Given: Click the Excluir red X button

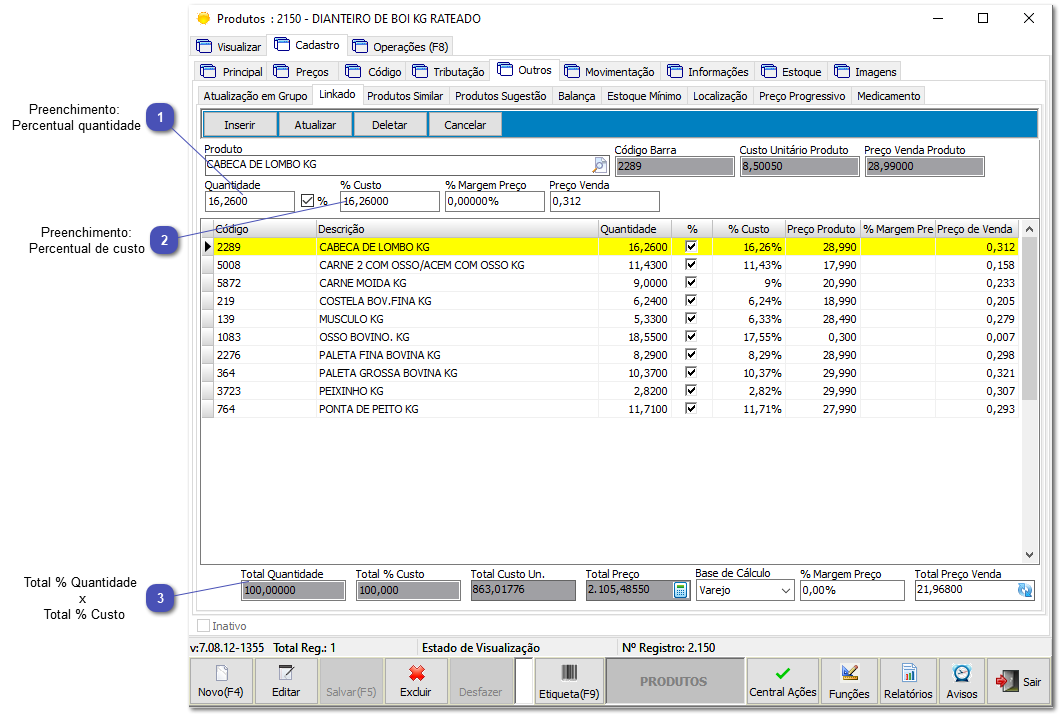Looking at the screenshot, I should 416,681.
